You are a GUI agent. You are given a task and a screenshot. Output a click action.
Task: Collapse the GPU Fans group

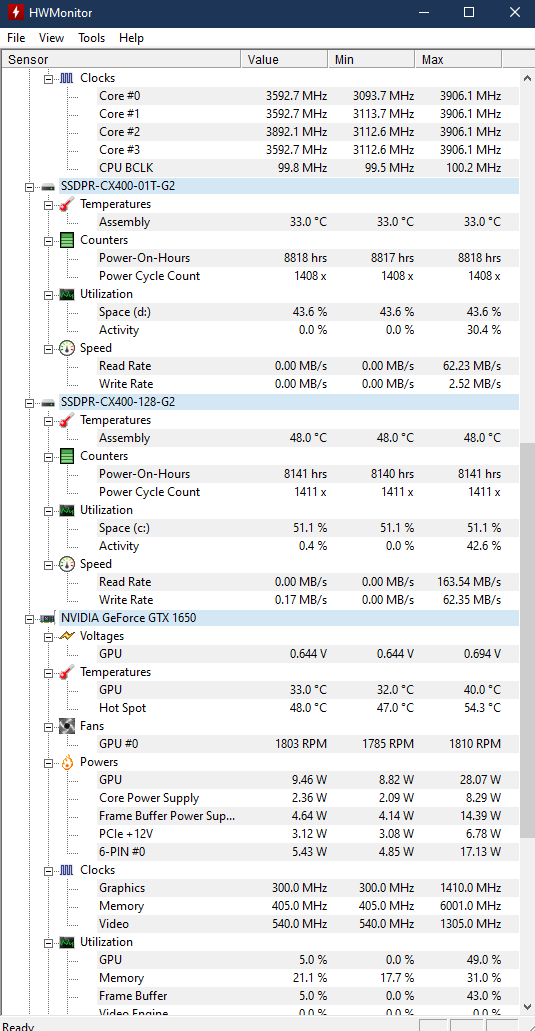[48, 727]
